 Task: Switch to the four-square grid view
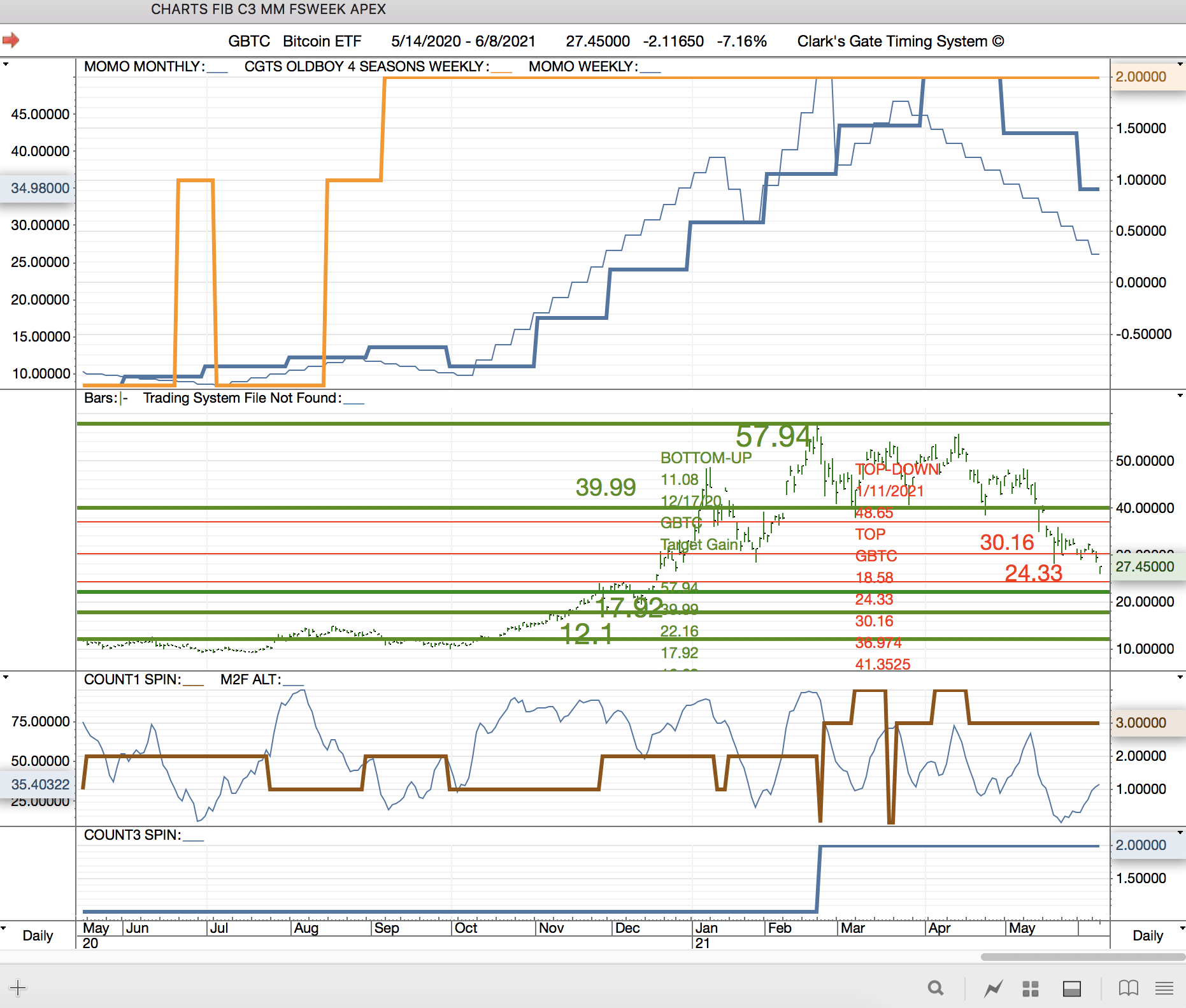[1031, 988]
